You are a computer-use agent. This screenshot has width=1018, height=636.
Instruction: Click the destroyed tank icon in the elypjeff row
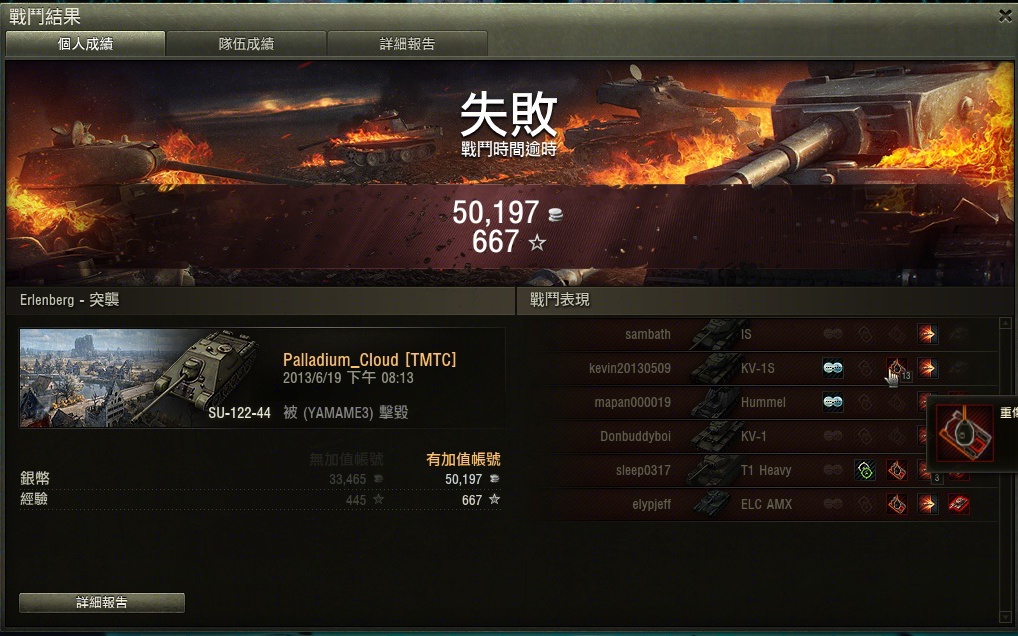click(959, 504)
